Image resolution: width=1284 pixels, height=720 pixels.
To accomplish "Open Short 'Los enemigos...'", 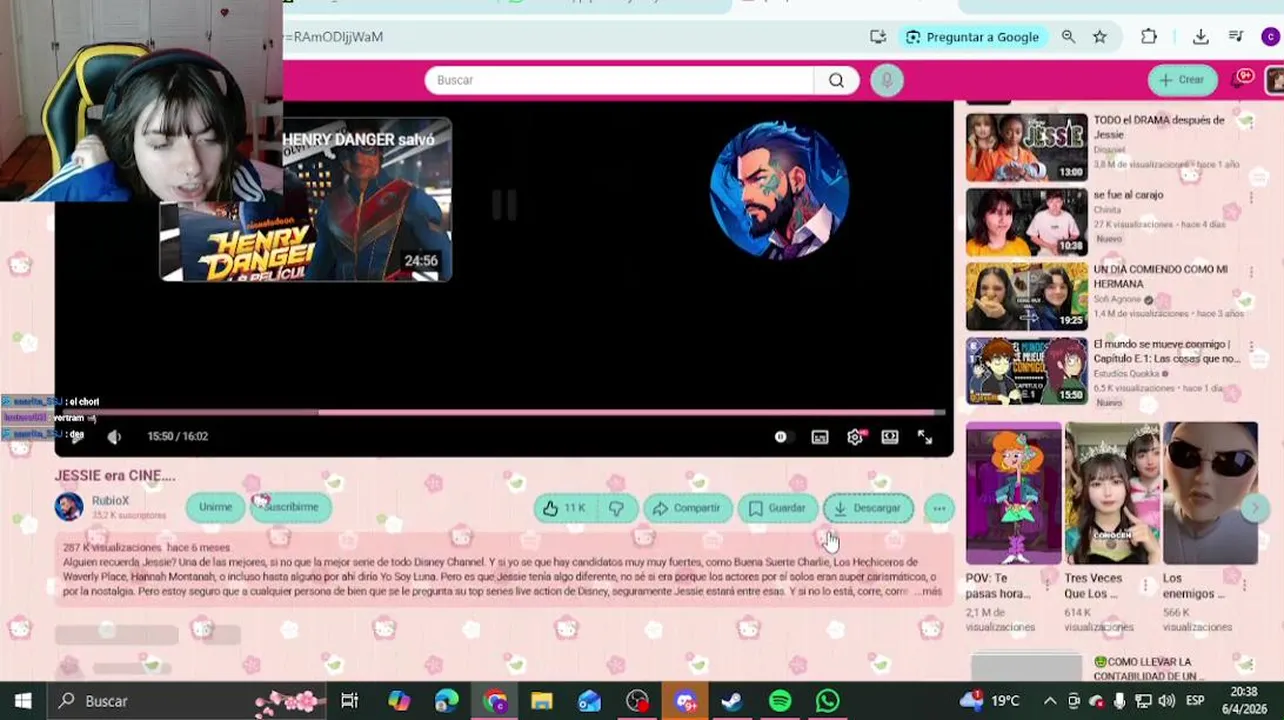I will click(1210, 493).
